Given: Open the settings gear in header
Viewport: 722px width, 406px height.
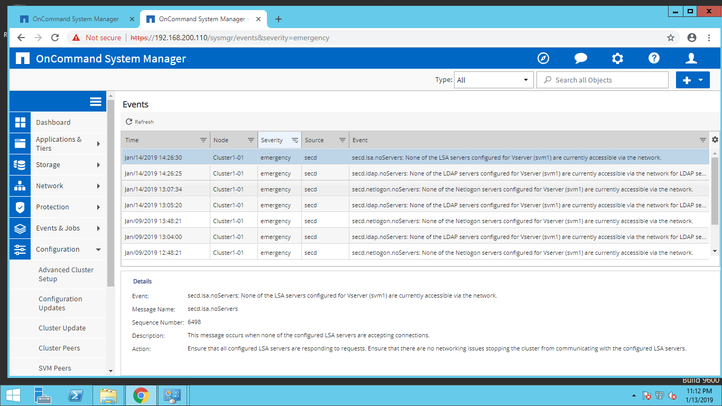Looking at the screenshot, I should click(x=617, y=59).
